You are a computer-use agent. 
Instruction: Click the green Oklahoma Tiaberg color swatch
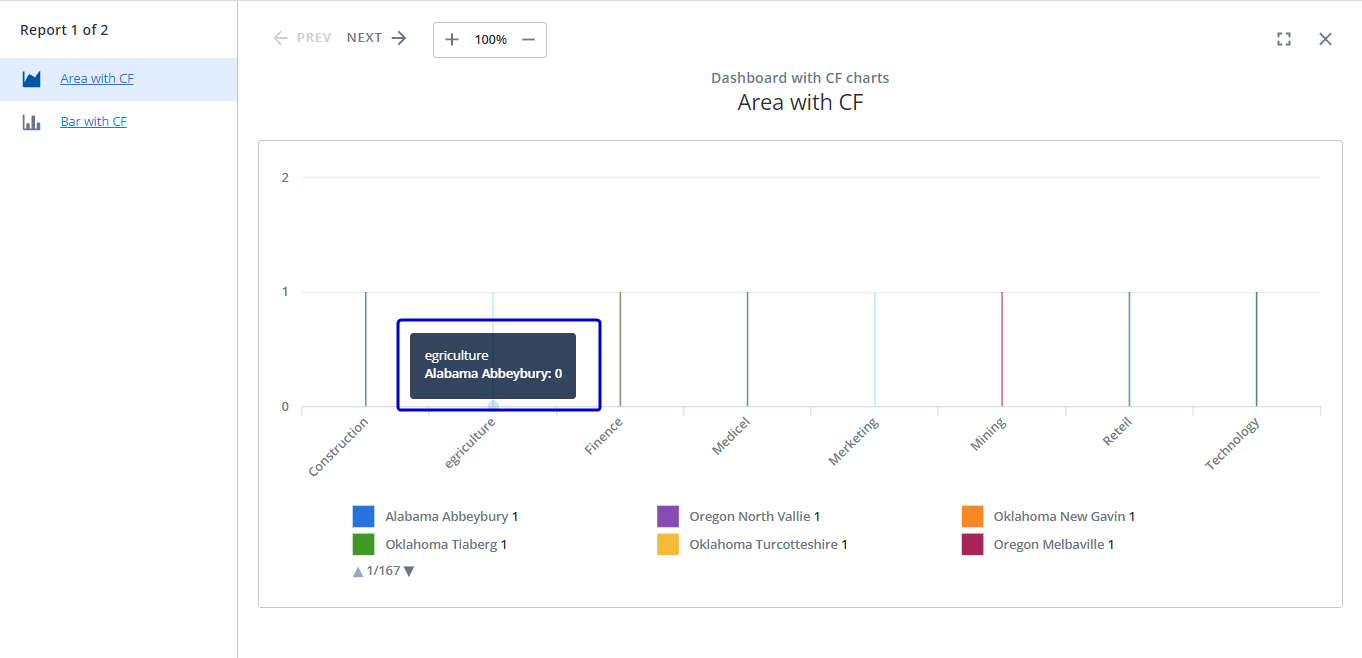[x=363, y=545]
